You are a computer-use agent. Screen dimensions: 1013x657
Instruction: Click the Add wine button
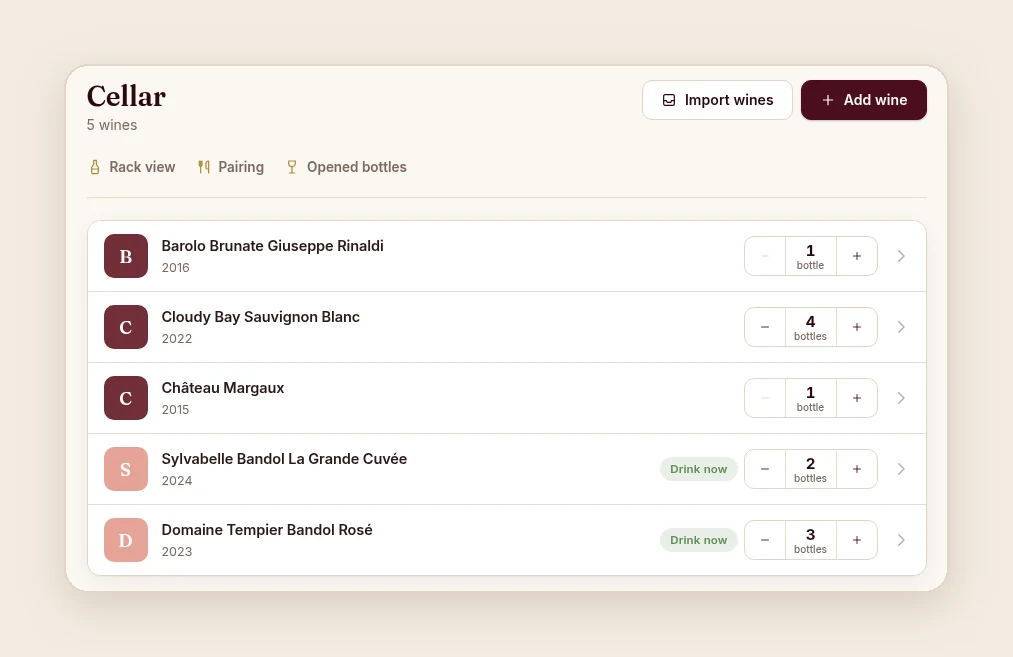pyautogui.click(x=864, y=100)
